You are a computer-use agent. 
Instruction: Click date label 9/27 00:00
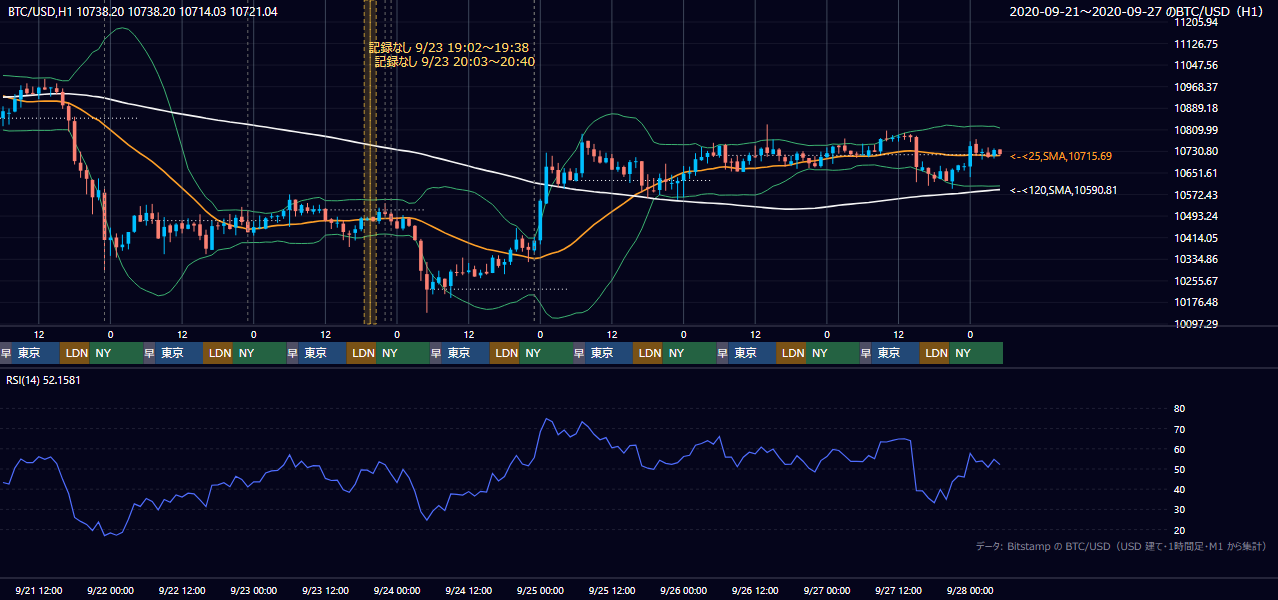pos(827,590)
